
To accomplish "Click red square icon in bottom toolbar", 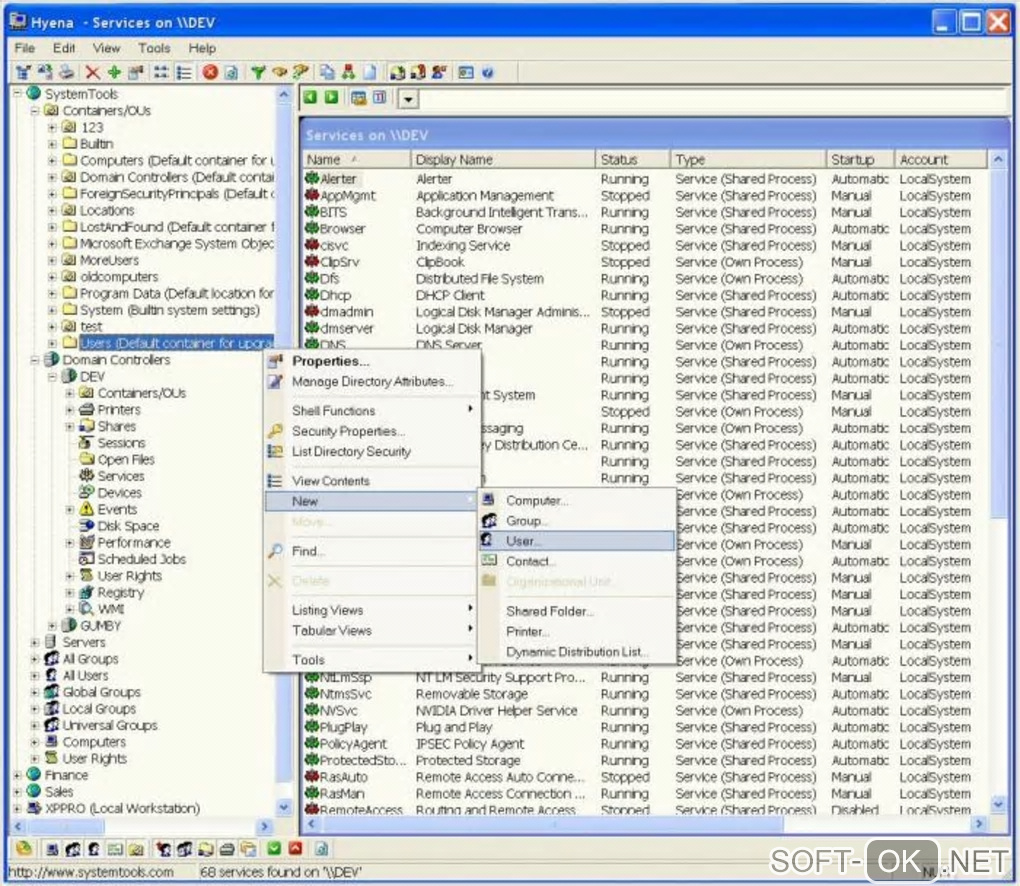I will pos(295,849).
